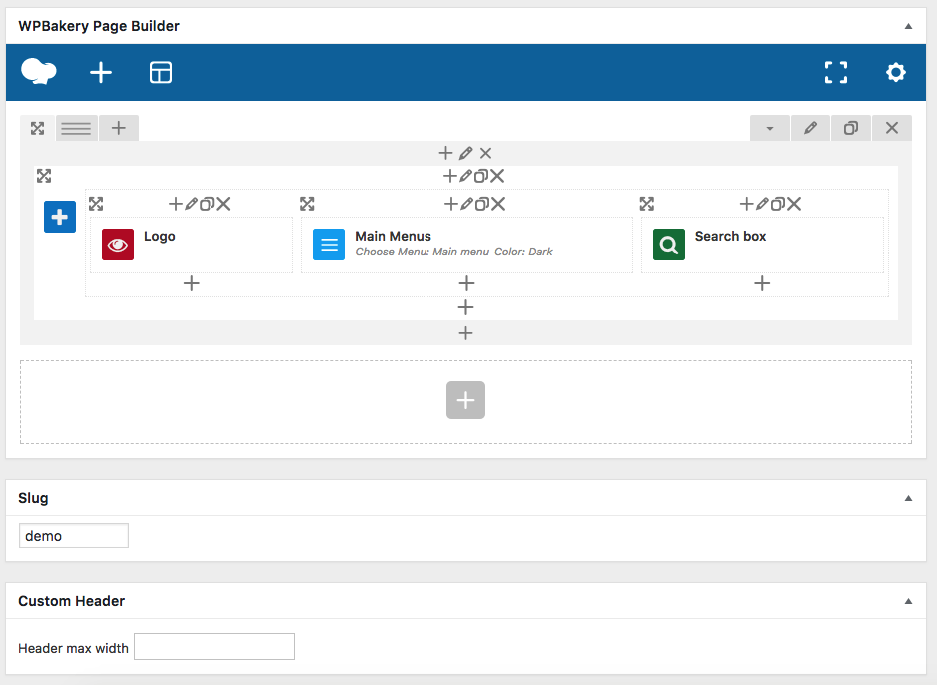Clone the Main Menus column
This screenshot has width=937, height=685.
[482, 204]
